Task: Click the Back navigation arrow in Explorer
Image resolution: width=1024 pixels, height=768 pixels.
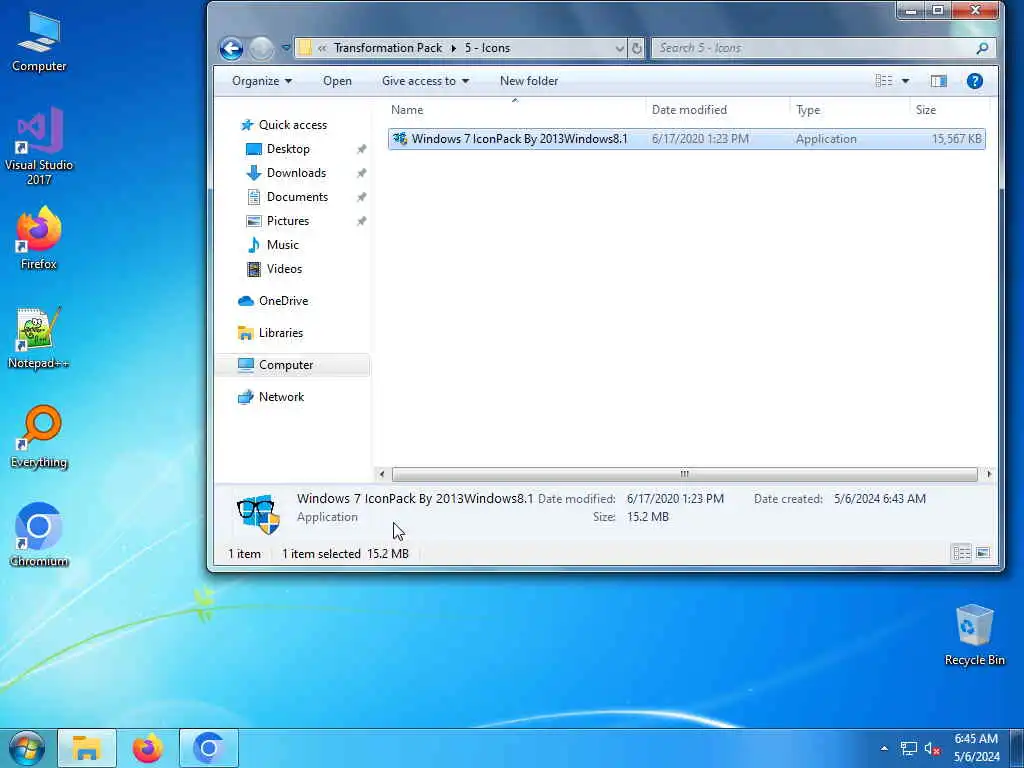Action: coord(231,48)
